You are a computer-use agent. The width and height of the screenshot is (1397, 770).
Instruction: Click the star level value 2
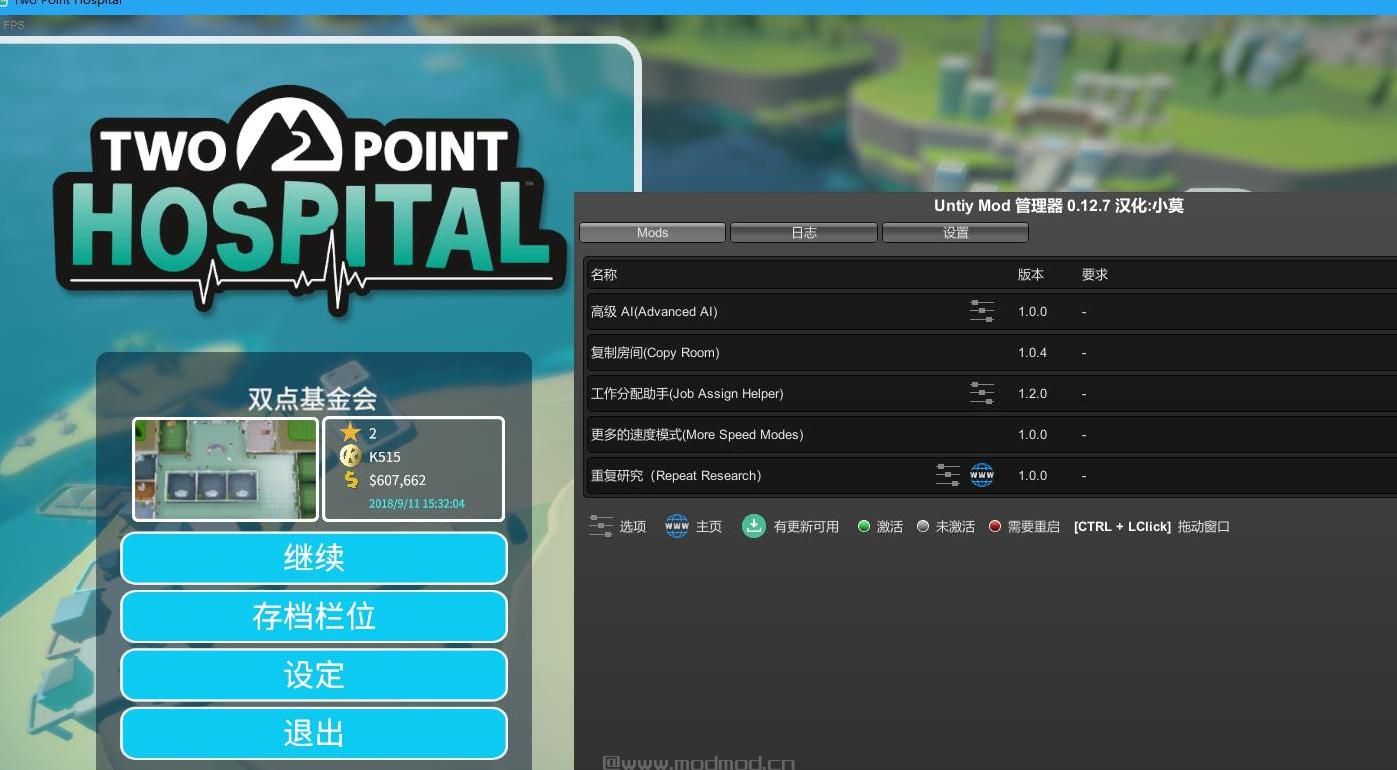[373, 433]
